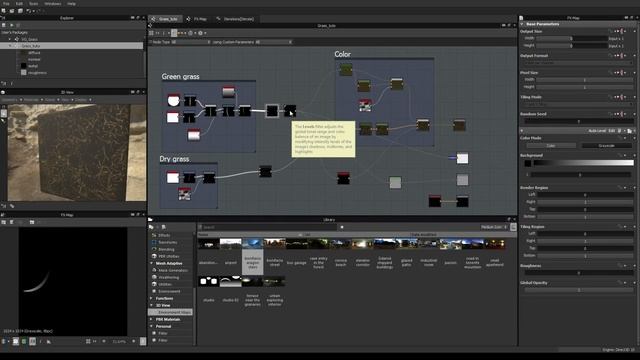Click the document icon in the parameters panel header
This screenshot has height=360, width=640.
[x=521, y=18]
